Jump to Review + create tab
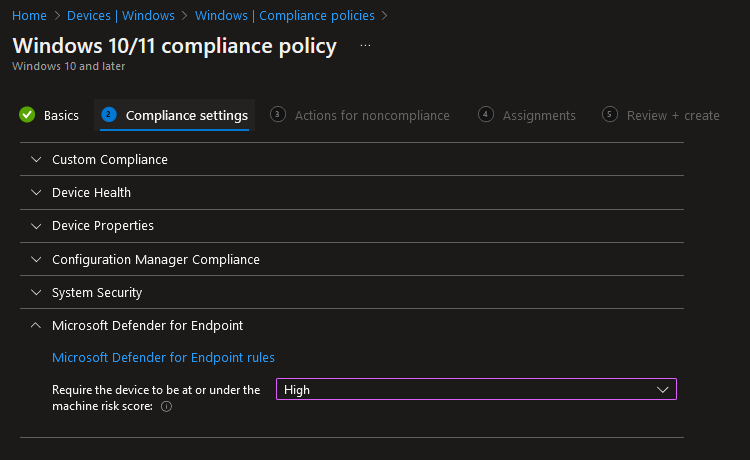 pos(673,116)
